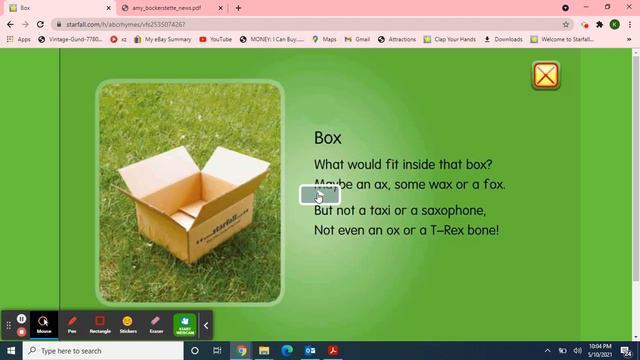Open the Vintage-Gund bookmark
The width and height of the screenshot is (640, 360).
click(70, 39)
